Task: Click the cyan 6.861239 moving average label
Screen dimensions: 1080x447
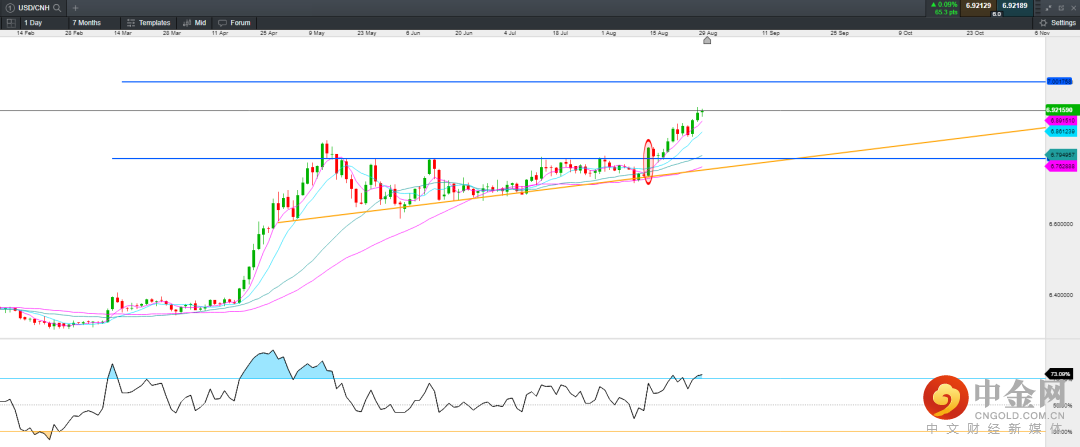Action: pyautogui.click(x=1059, y=131)
